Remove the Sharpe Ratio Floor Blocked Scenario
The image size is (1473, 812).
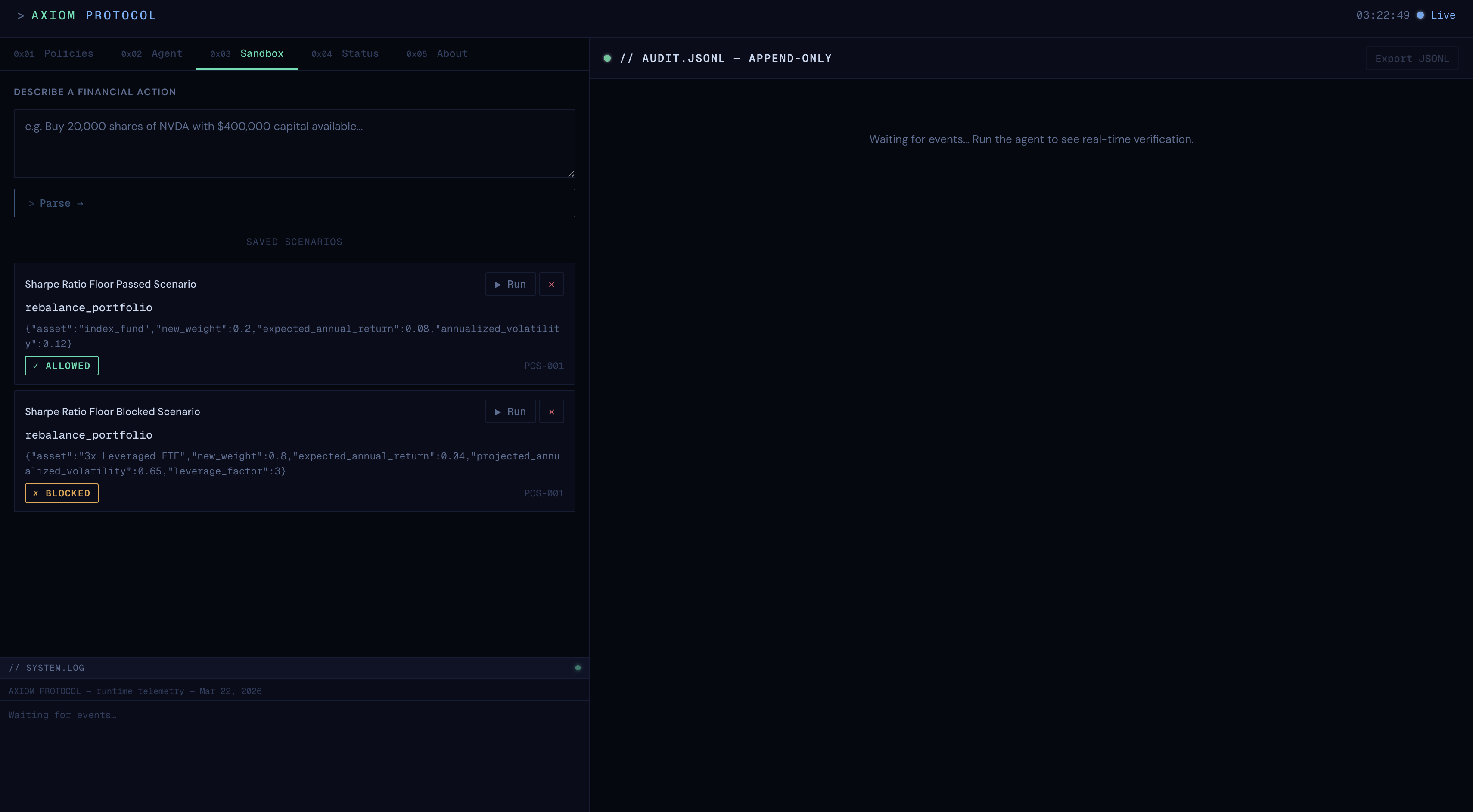pos(551,412)
